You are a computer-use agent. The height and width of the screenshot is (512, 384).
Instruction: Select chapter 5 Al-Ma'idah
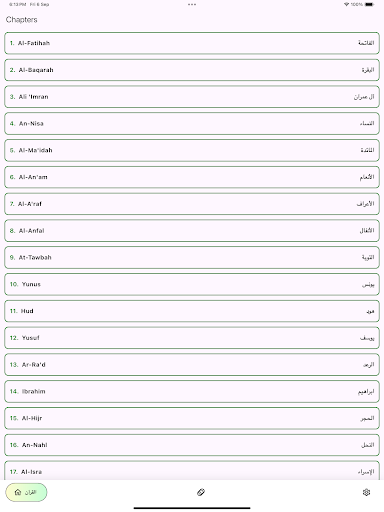(x=192, y=150)
